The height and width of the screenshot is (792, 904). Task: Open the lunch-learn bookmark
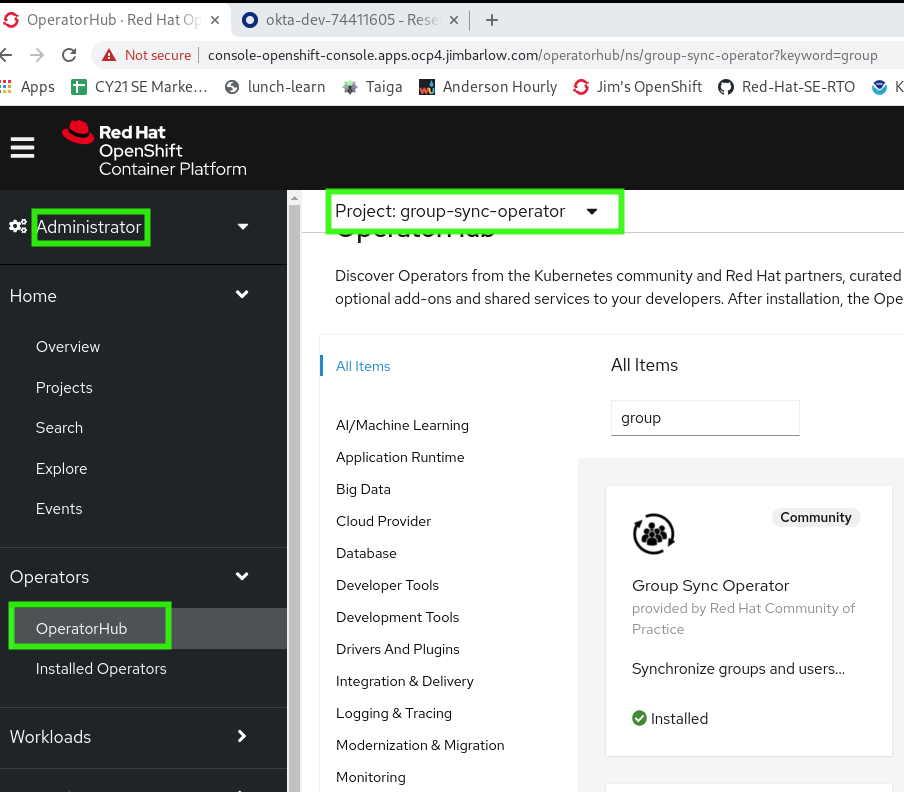pyautogui.click(x=275, y=87)
